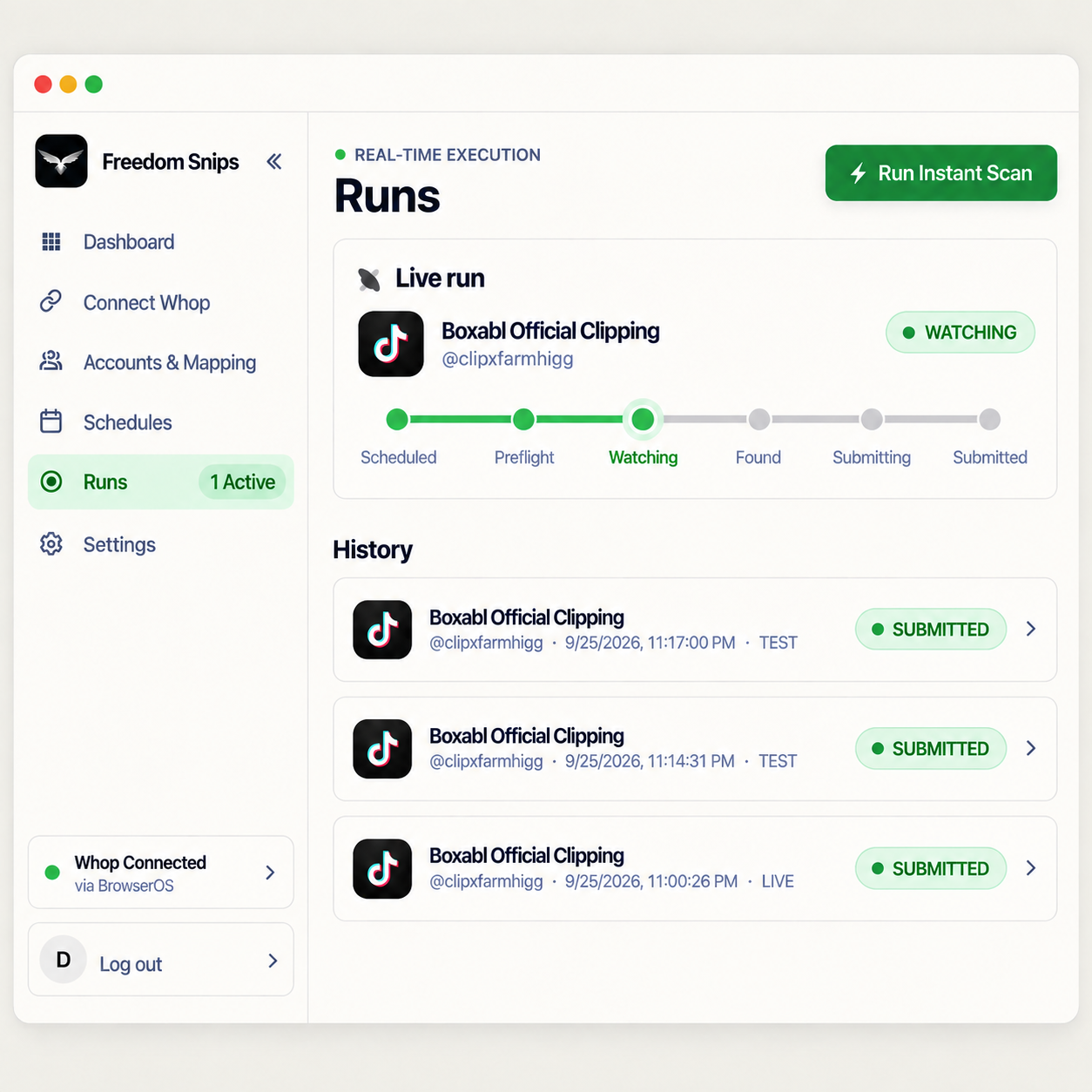Click the TikTok icon of the 11:00:26 PM run
The image size is (1092, 1092).
pos(382,869)
